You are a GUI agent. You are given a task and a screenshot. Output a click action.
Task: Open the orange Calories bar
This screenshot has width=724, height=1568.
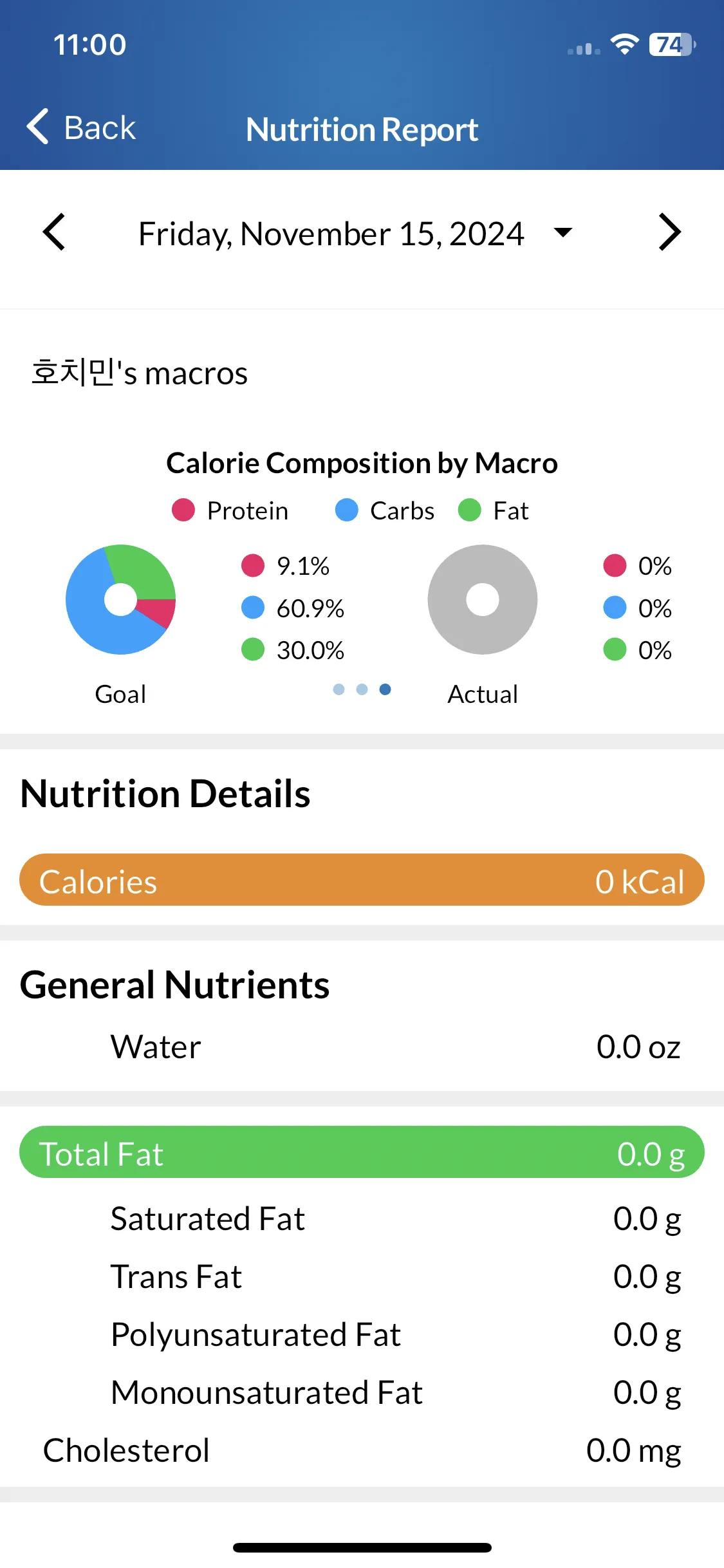pyautogui.click(x=362, y=880)
